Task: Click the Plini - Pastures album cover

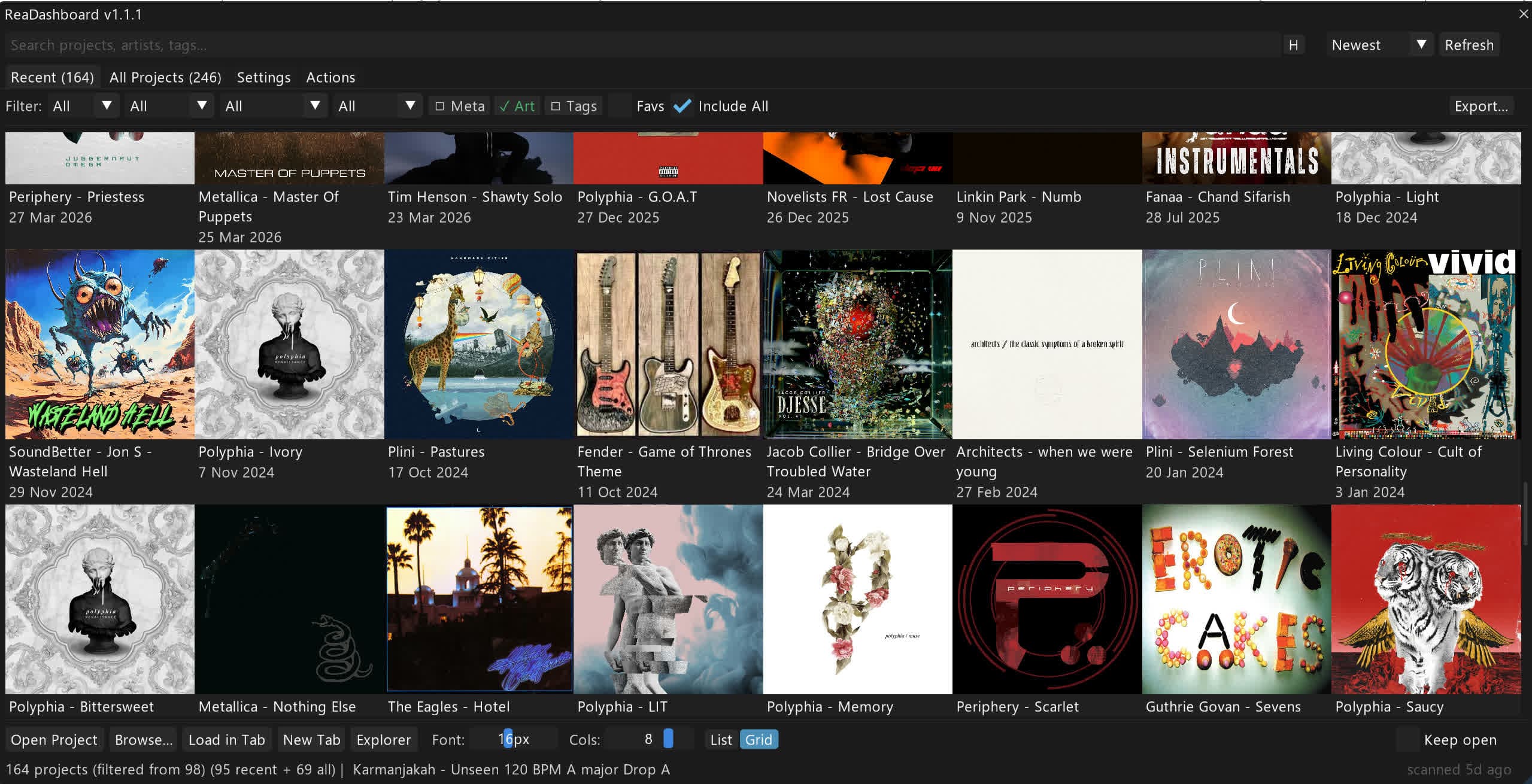Action: (479, 344)
